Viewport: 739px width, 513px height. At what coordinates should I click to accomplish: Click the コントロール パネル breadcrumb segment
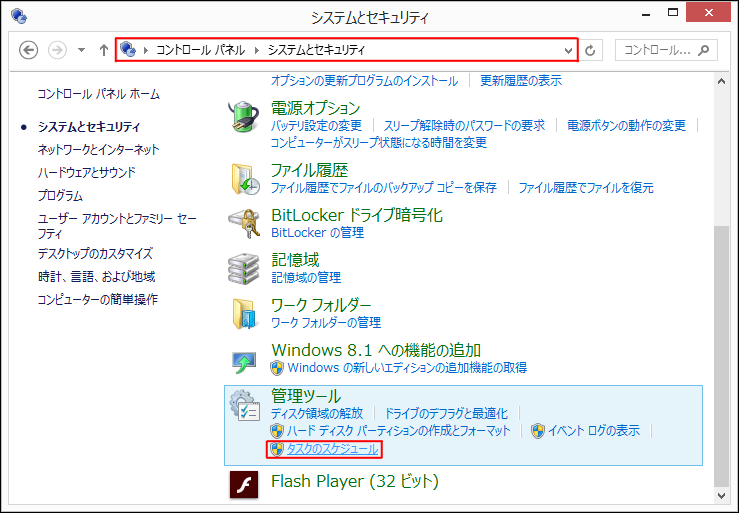click(201, 50)
